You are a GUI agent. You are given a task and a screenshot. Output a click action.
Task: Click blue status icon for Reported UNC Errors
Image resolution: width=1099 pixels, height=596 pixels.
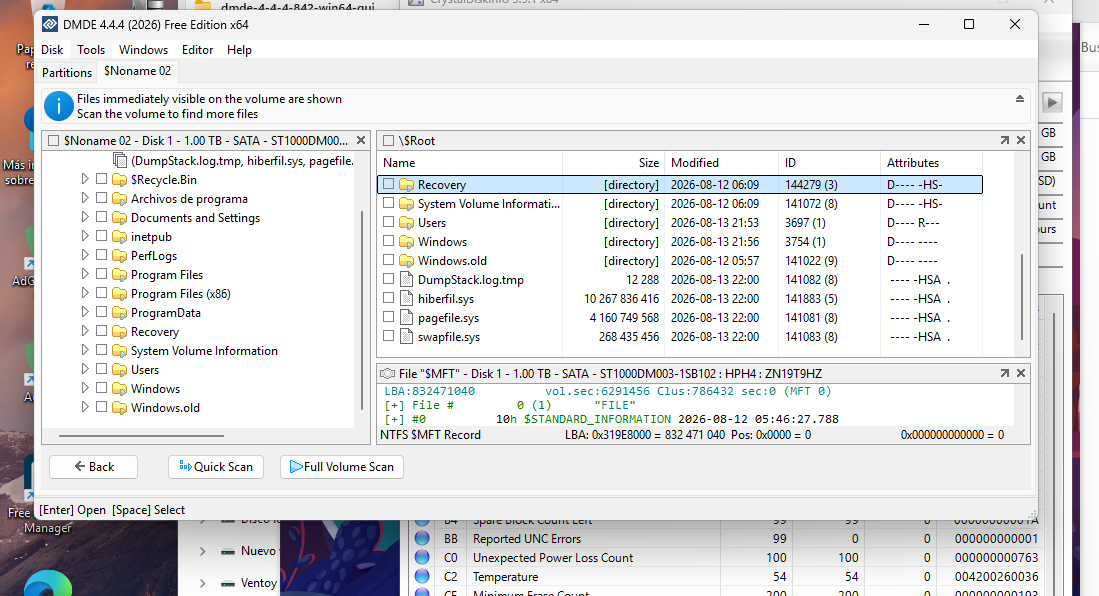(422, 539)
